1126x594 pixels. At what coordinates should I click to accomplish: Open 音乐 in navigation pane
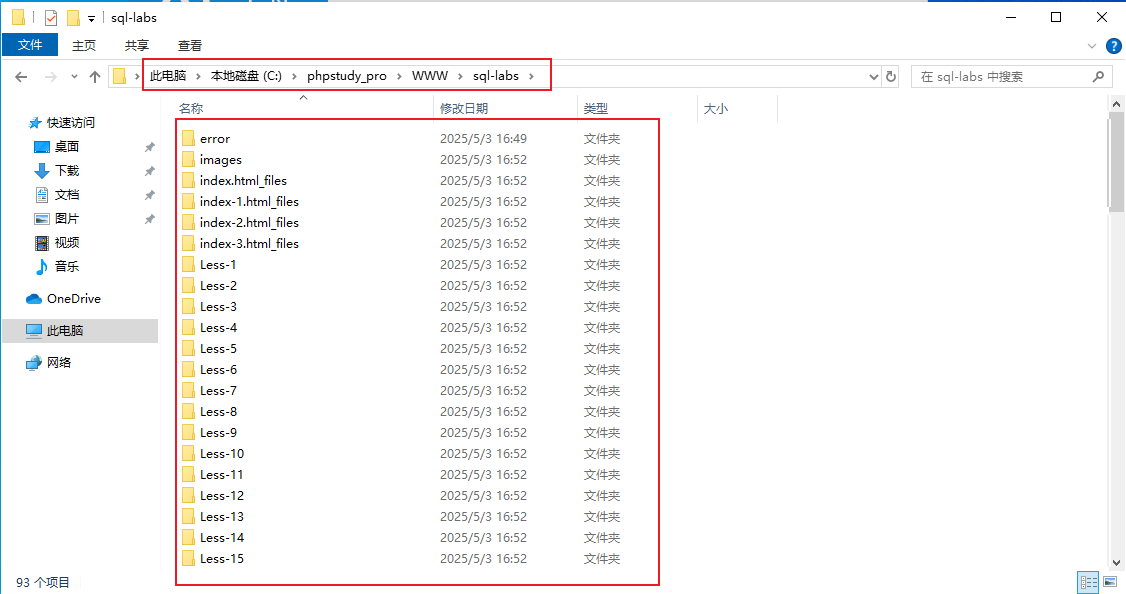click(67, 266)
